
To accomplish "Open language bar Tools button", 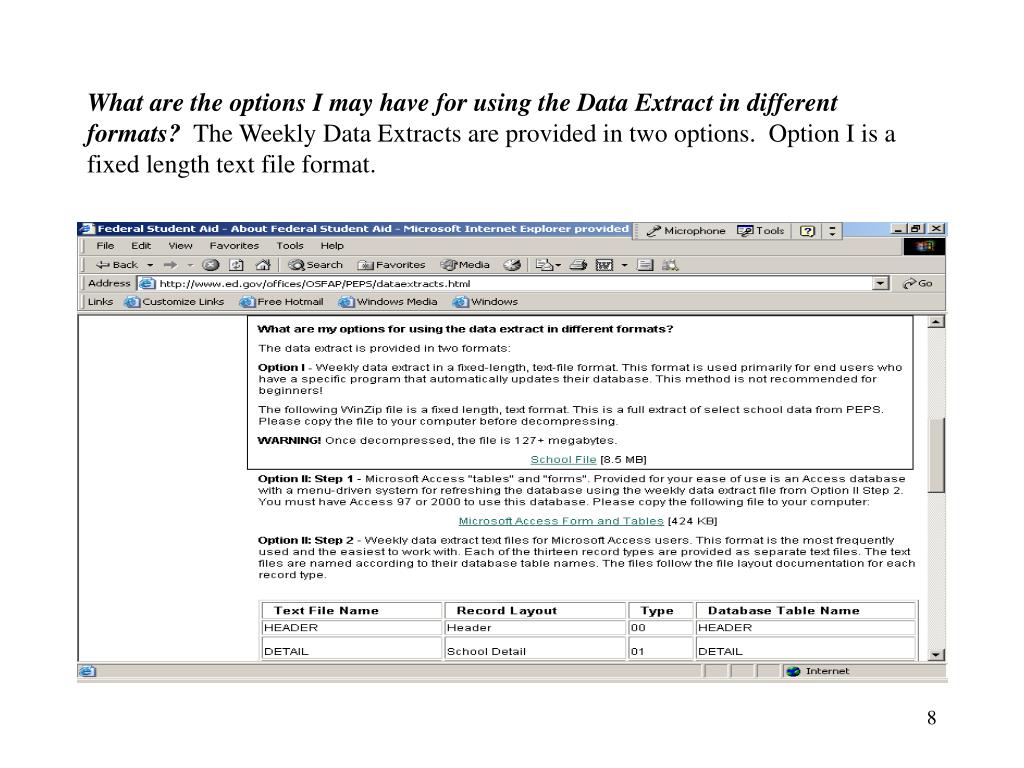I will click(x=760, y=231).
